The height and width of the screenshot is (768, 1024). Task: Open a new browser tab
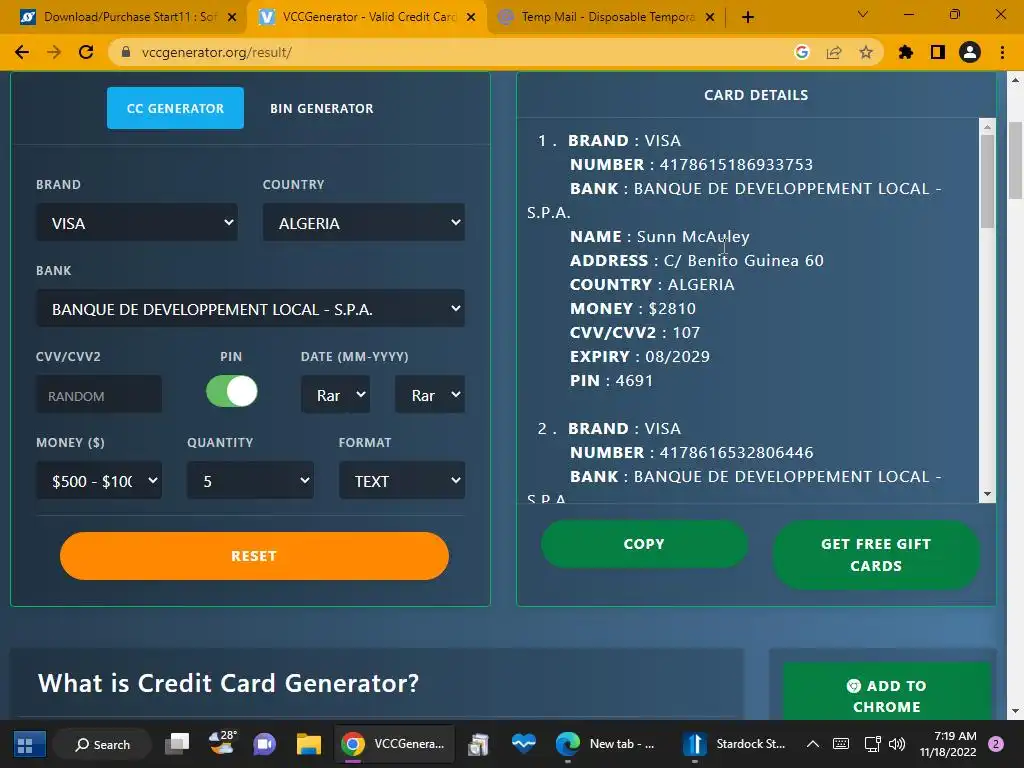(748, 18)
